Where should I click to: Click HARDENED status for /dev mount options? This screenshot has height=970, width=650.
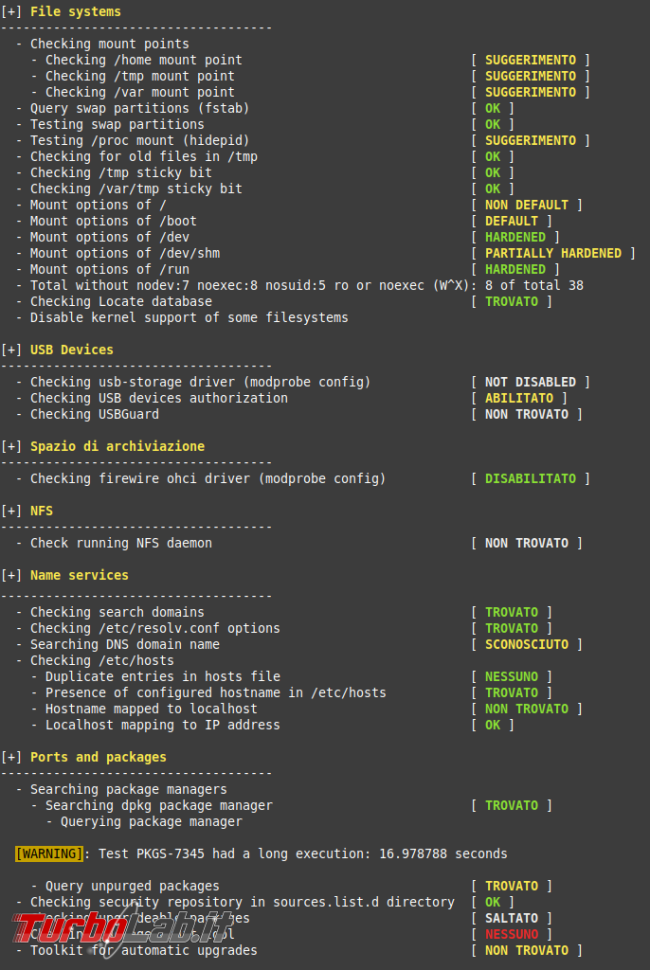point(515,237)
